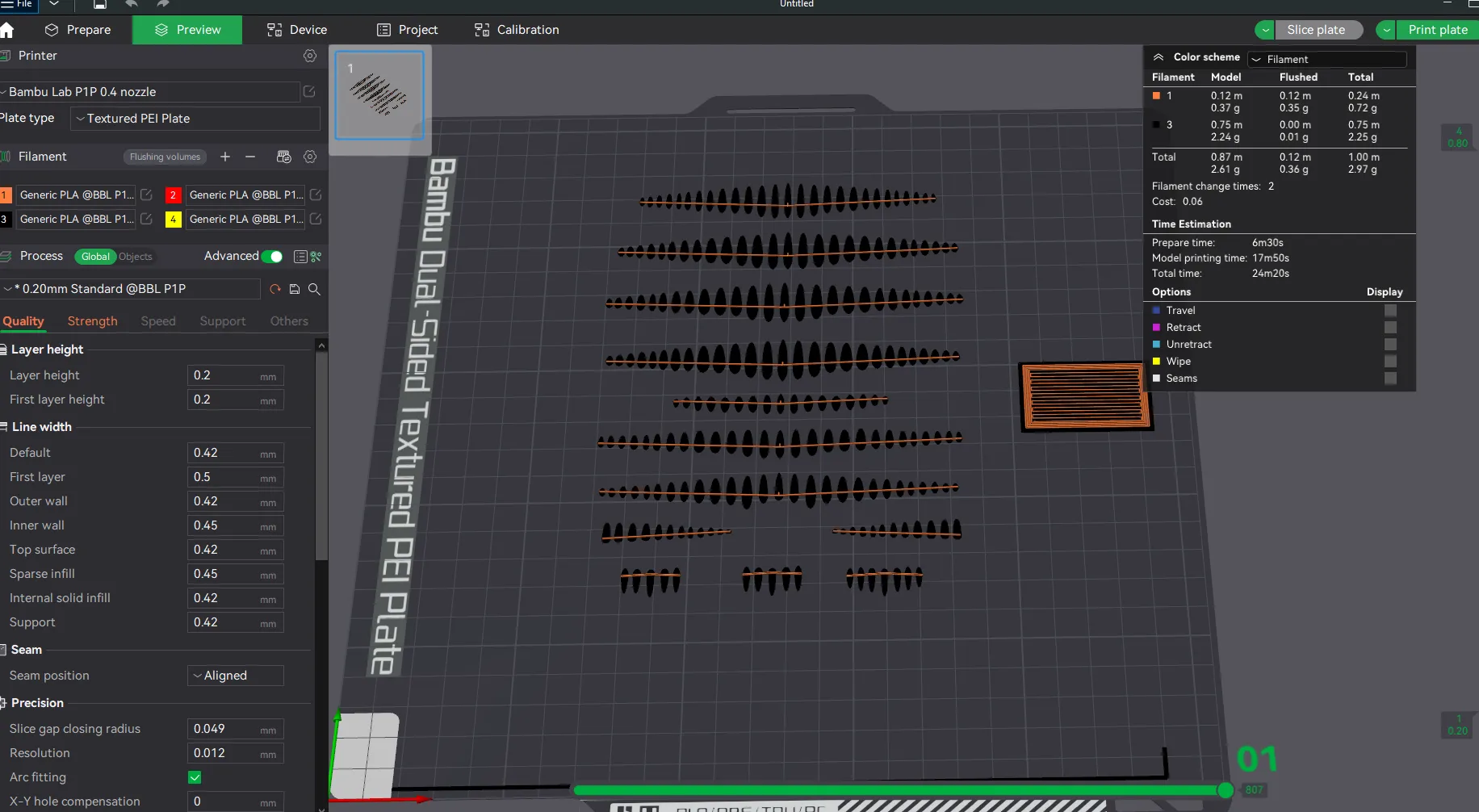This screenshot has width=1479, height=812.
Task: Add a new filament with plus icon
Action: tap(225, 157)
